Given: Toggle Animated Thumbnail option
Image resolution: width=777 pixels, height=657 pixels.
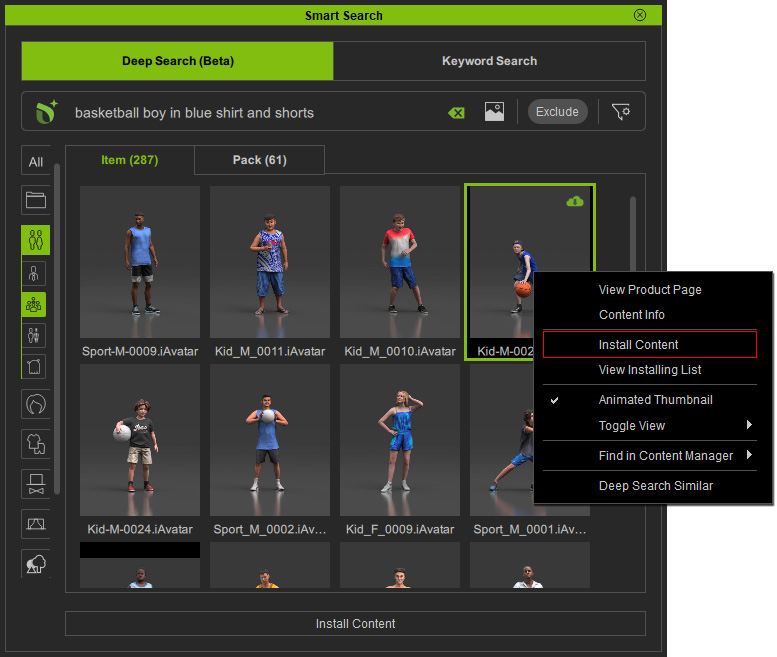Looking at the screenshot, I should point(650,400).
